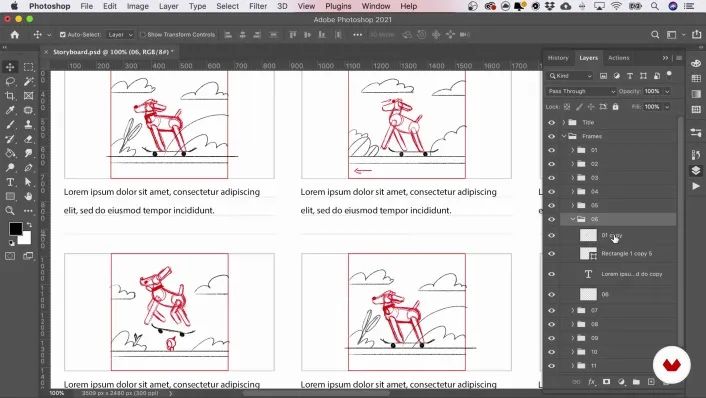This screenshot has width=706, height=398.
Task: Hide the 01 copy layer
Action: click(x=552, y=235)
